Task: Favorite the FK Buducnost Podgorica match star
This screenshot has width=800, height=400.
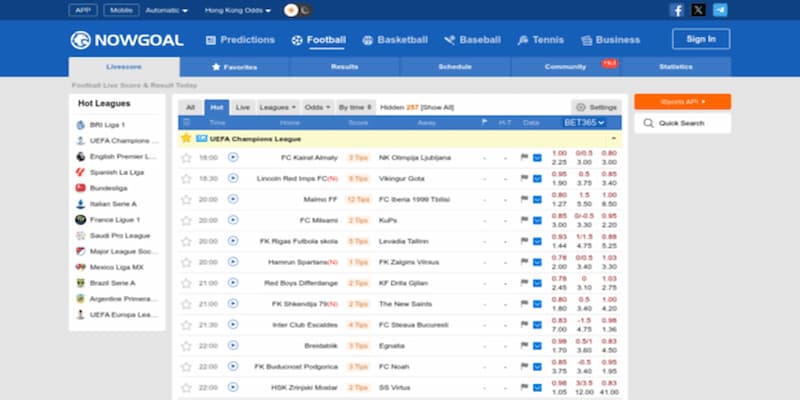Action: pos(186,367)
